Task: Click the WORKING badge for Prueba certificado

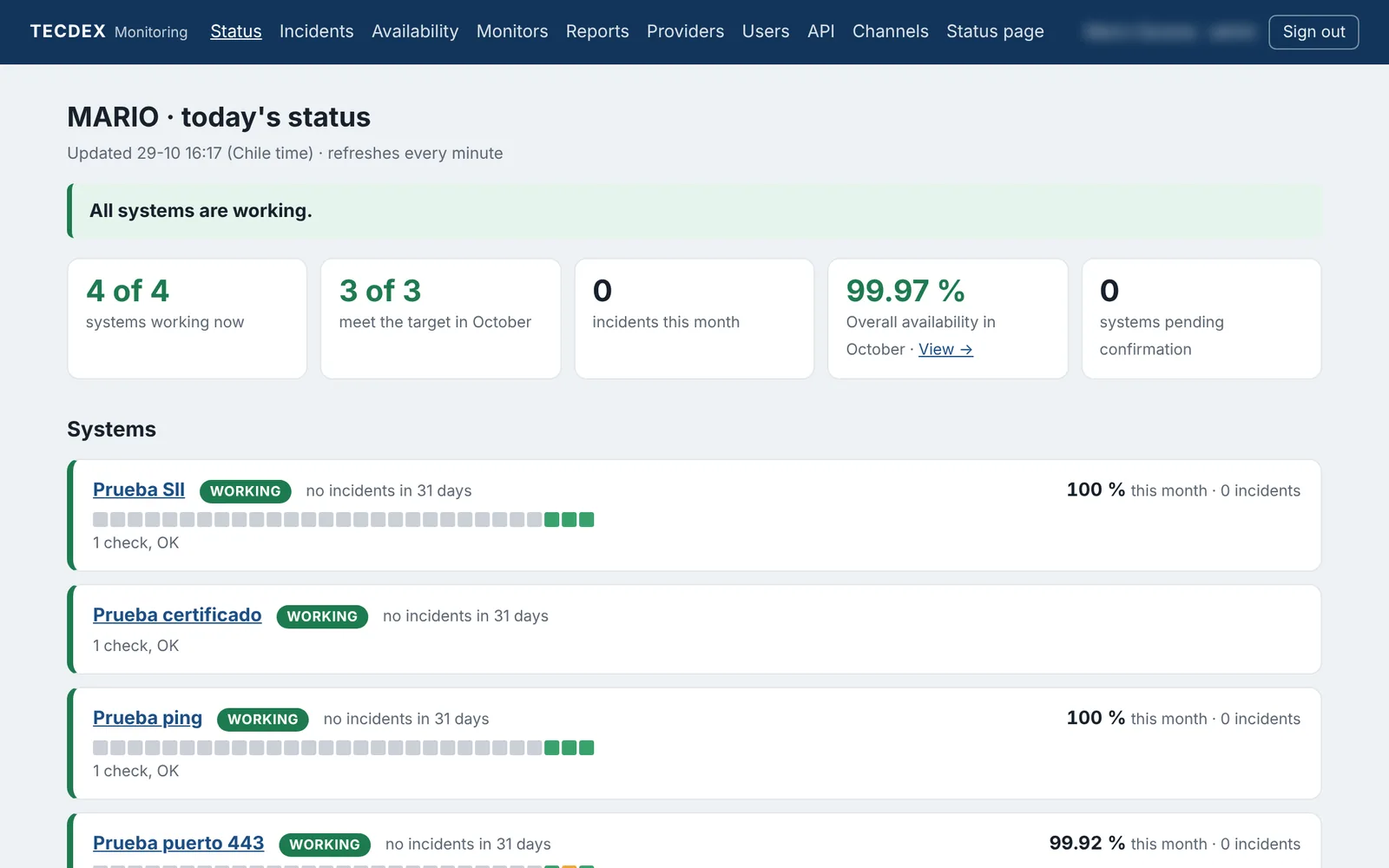Action: point(322,616)
